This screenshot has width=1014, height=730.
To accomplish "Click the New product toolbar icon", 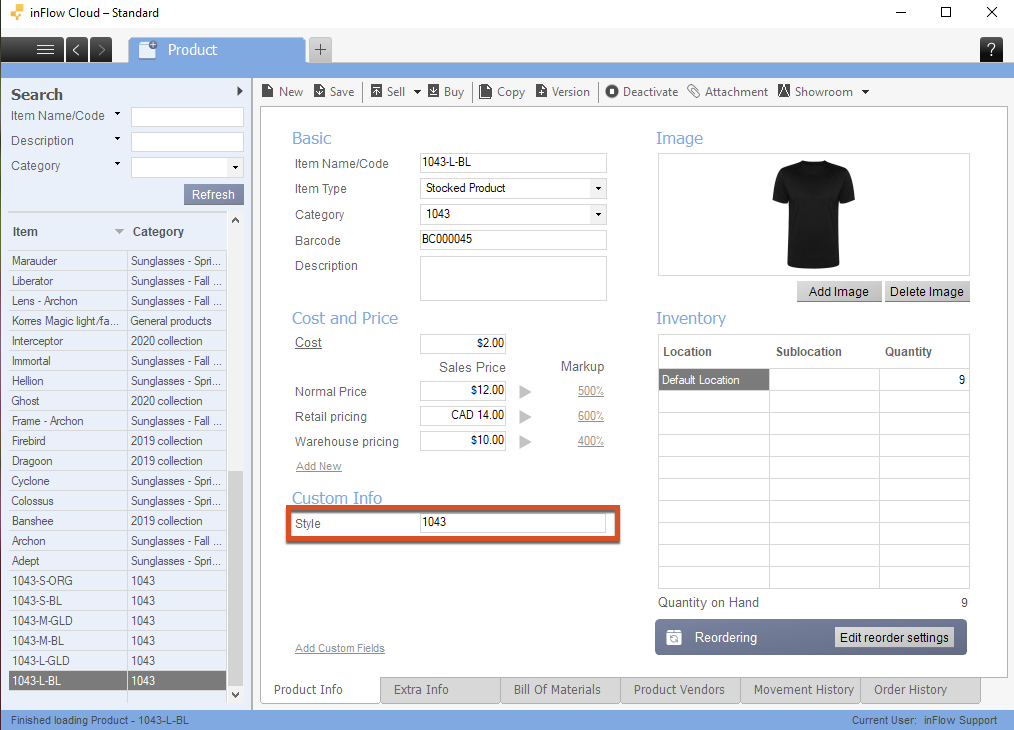I will click(268, 92).
